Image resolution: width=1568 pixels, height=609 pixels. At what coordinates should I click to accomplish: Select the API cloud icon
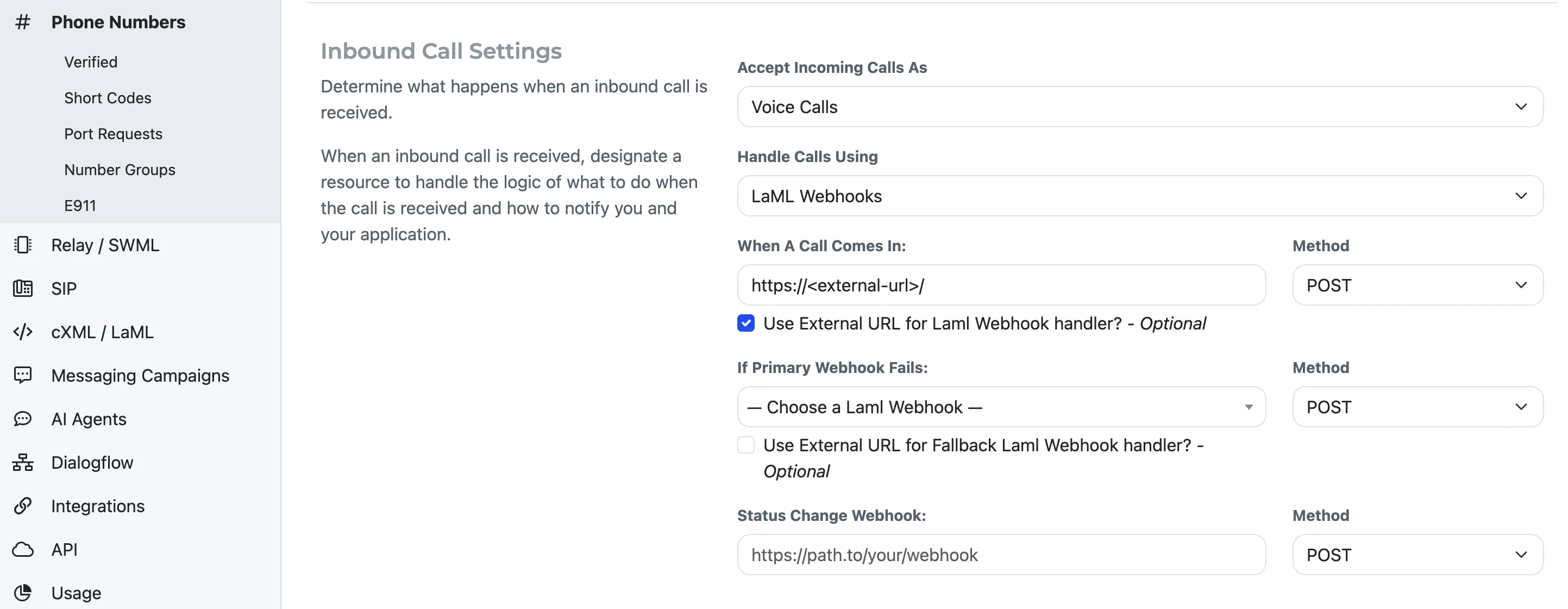tap(22, 549)
